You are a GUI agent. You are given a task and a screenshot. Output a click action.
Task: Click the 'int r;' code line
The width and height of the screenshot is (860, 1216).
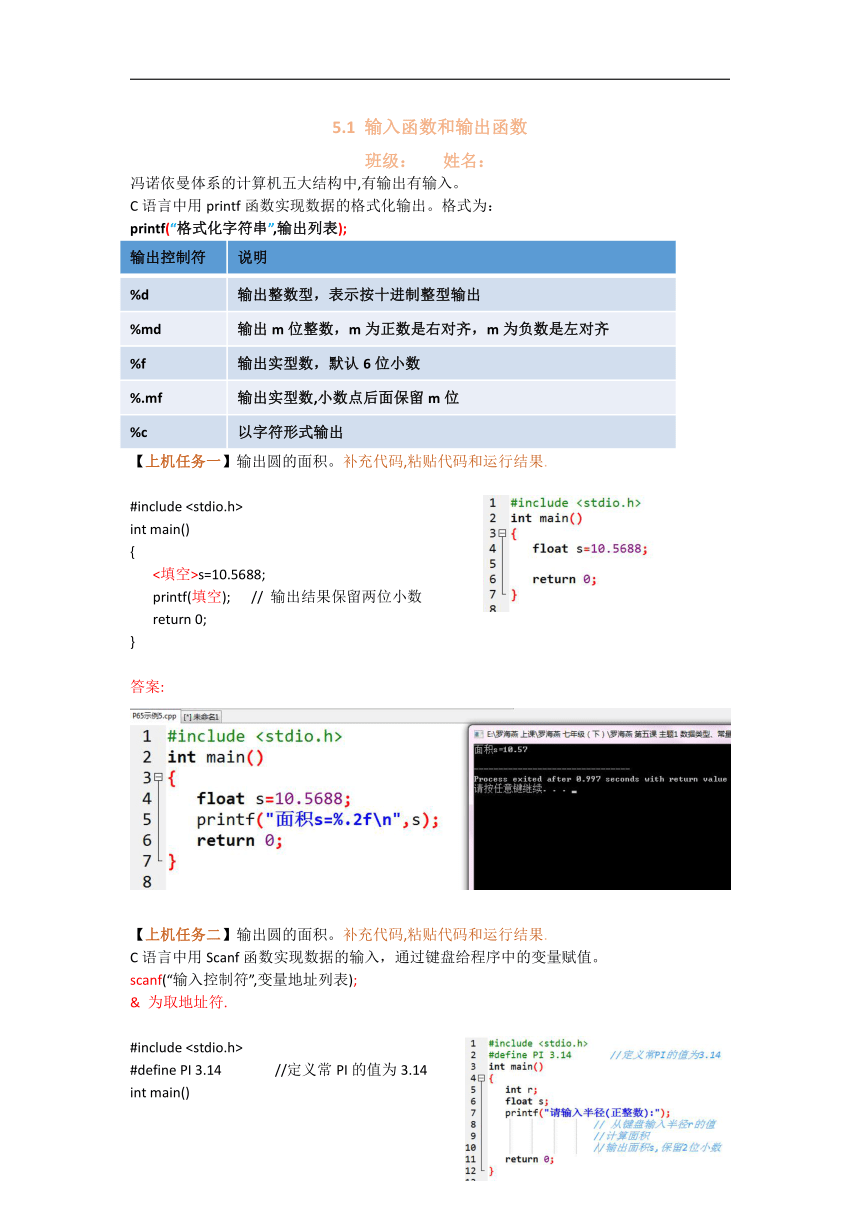click(521, 1089)
